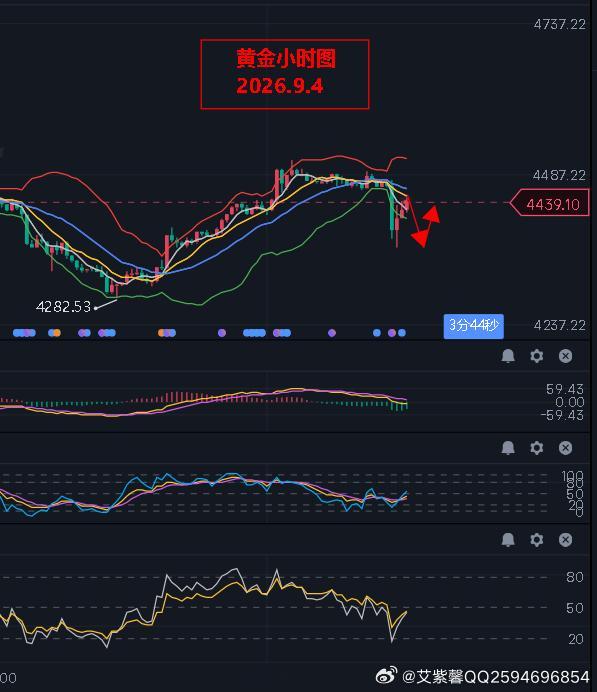597x692 pixels.
Task: Close the MACD indicator panel
Action: pos(565,356)
